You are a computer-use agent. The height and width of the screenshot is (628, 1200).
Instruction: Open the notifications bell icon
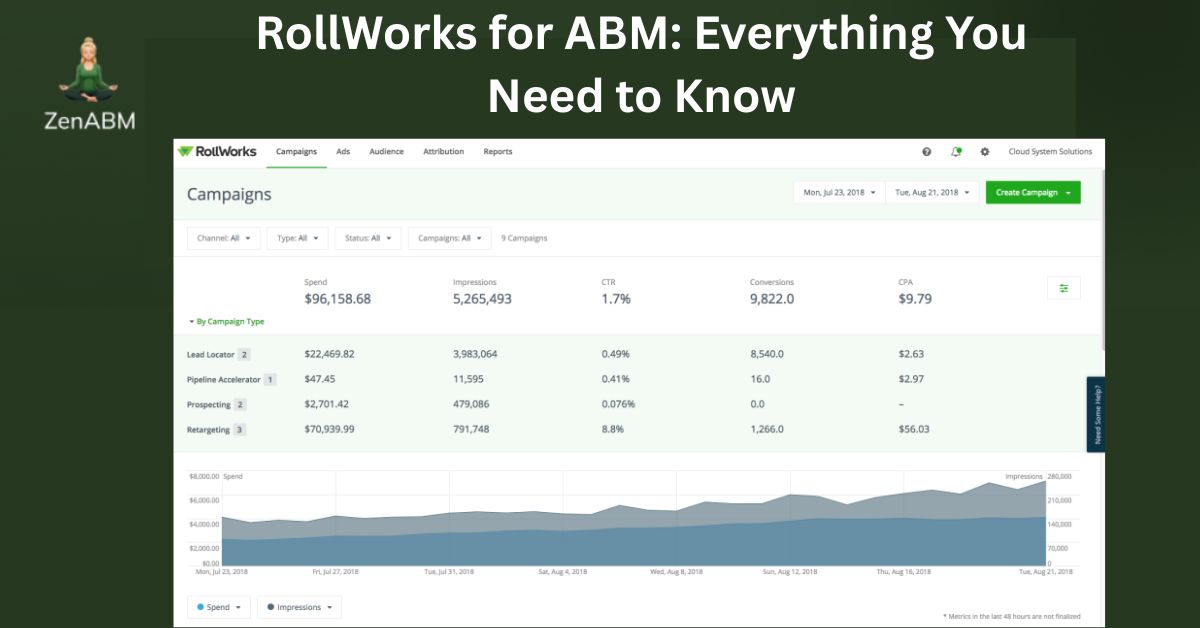(956, 152)
